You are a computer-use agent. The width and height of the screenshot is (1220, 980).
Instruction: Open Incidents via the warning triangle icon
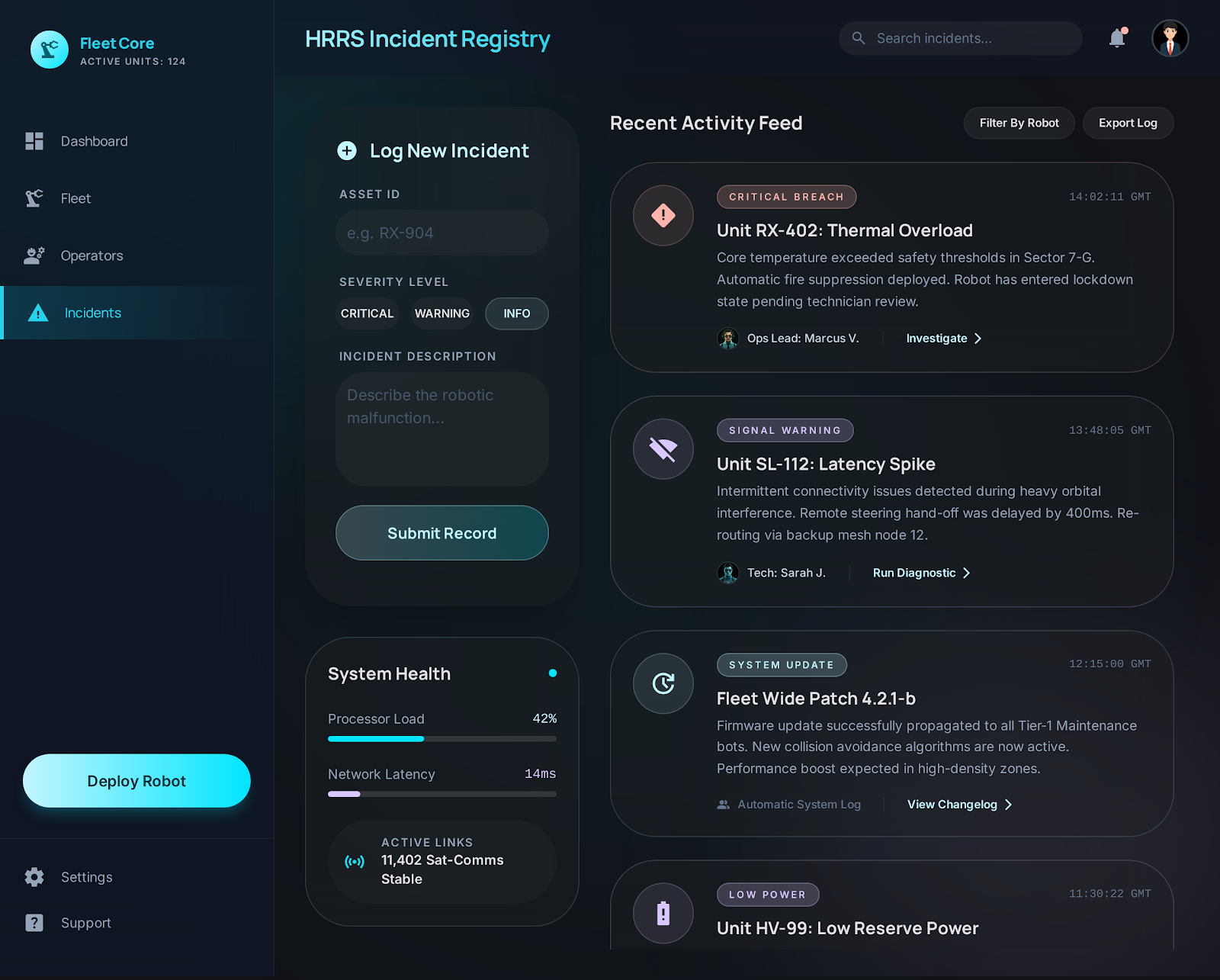[37, 313]
